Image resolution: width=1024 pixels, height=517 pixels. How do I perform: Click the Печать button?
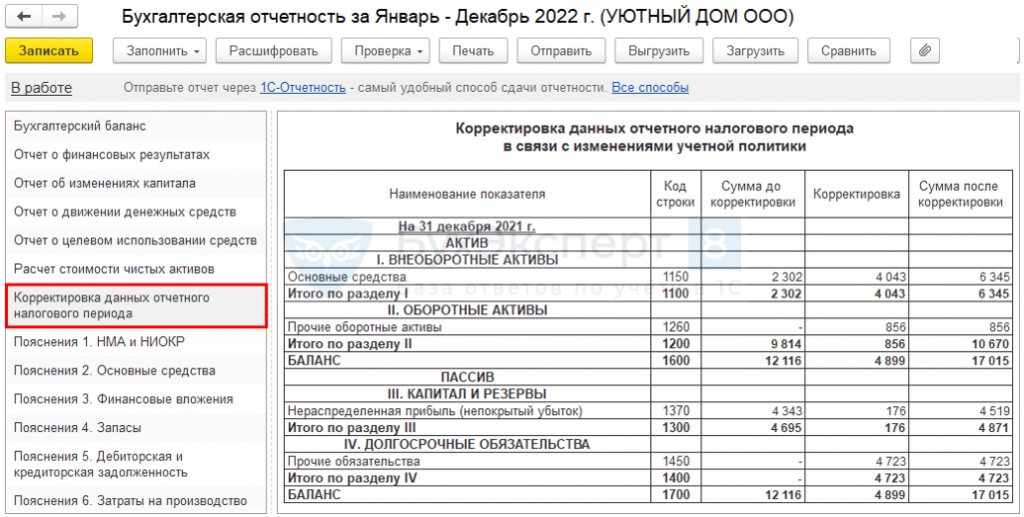(473, 51)
